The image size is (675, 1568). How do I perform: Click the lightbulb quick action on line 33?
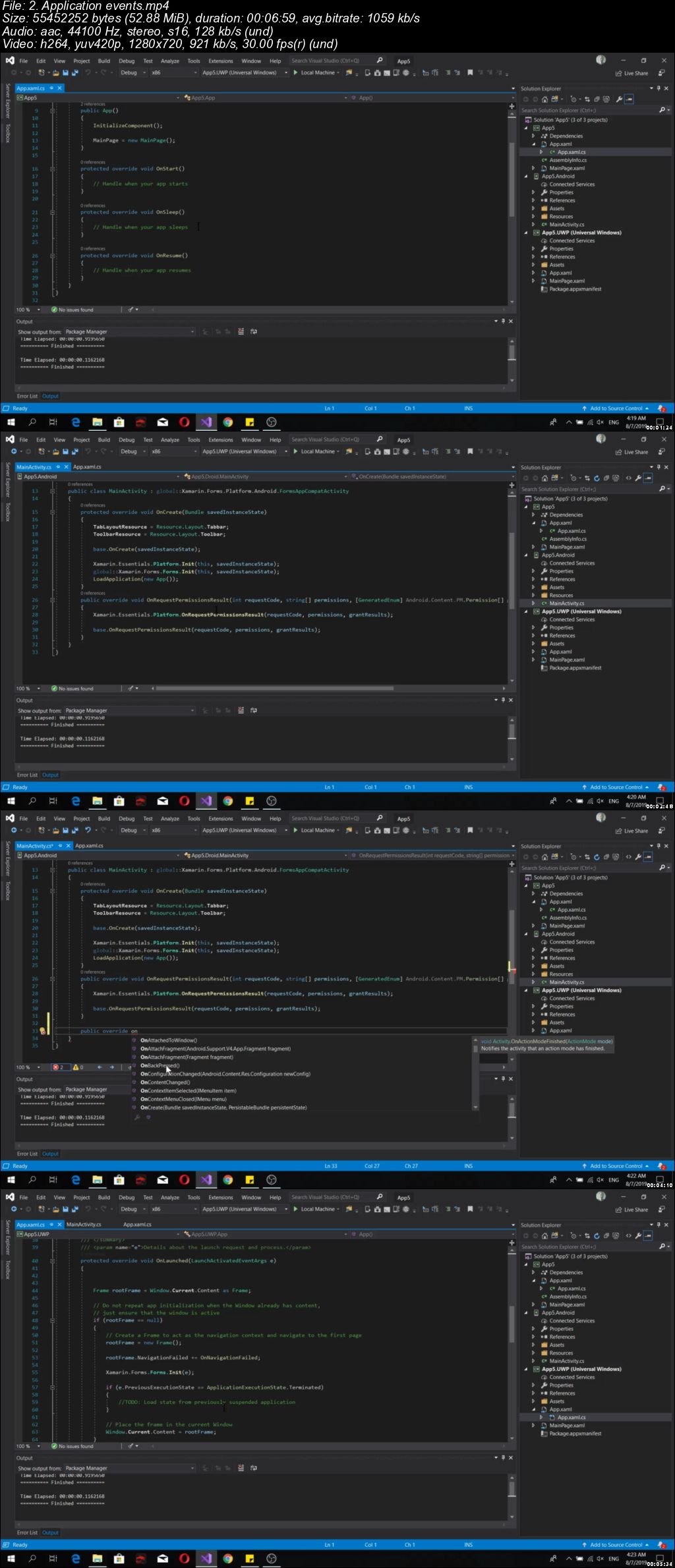[x=42, y=1031]
